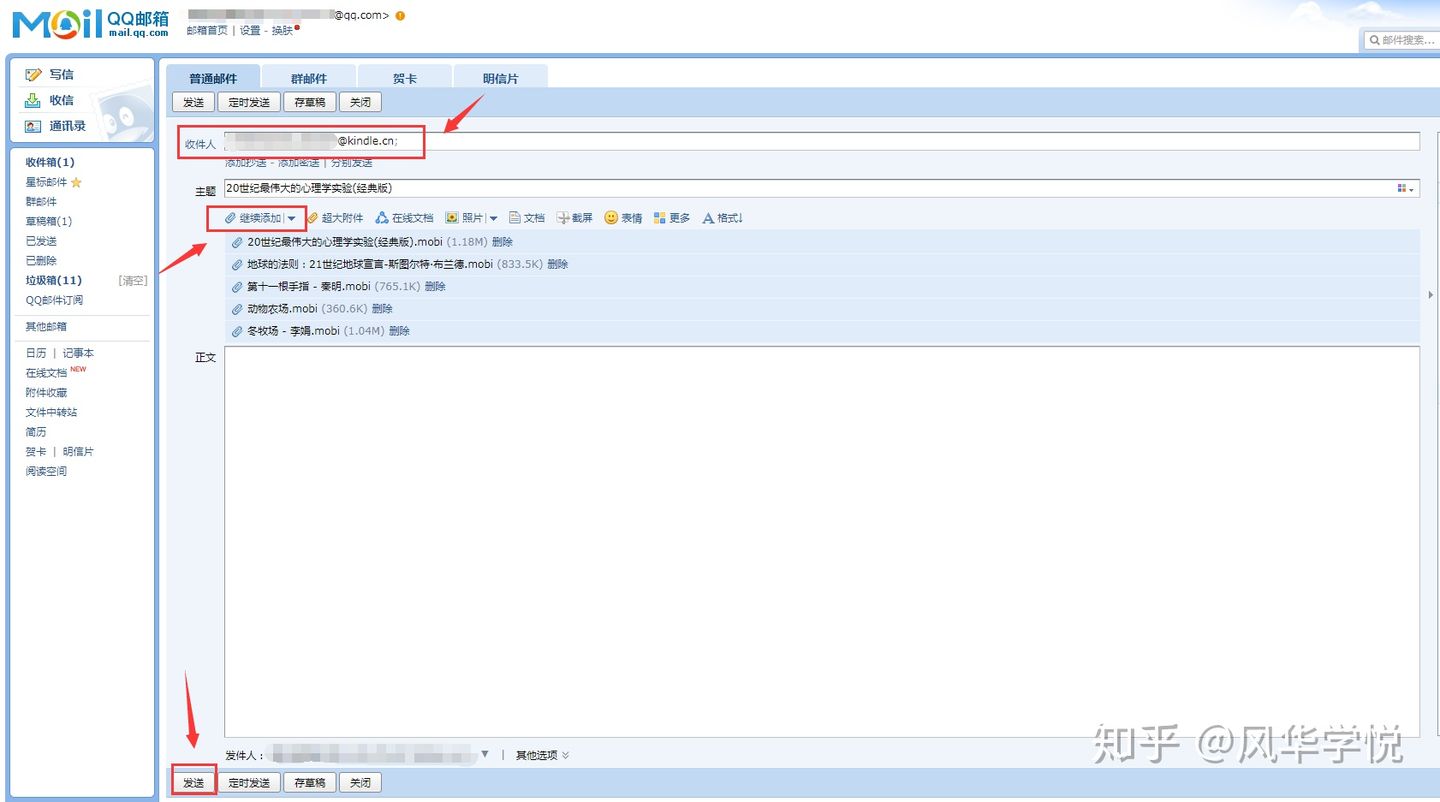Click the 照片 photo icon
Screen dimensions: 1440x802
[452, 218]
